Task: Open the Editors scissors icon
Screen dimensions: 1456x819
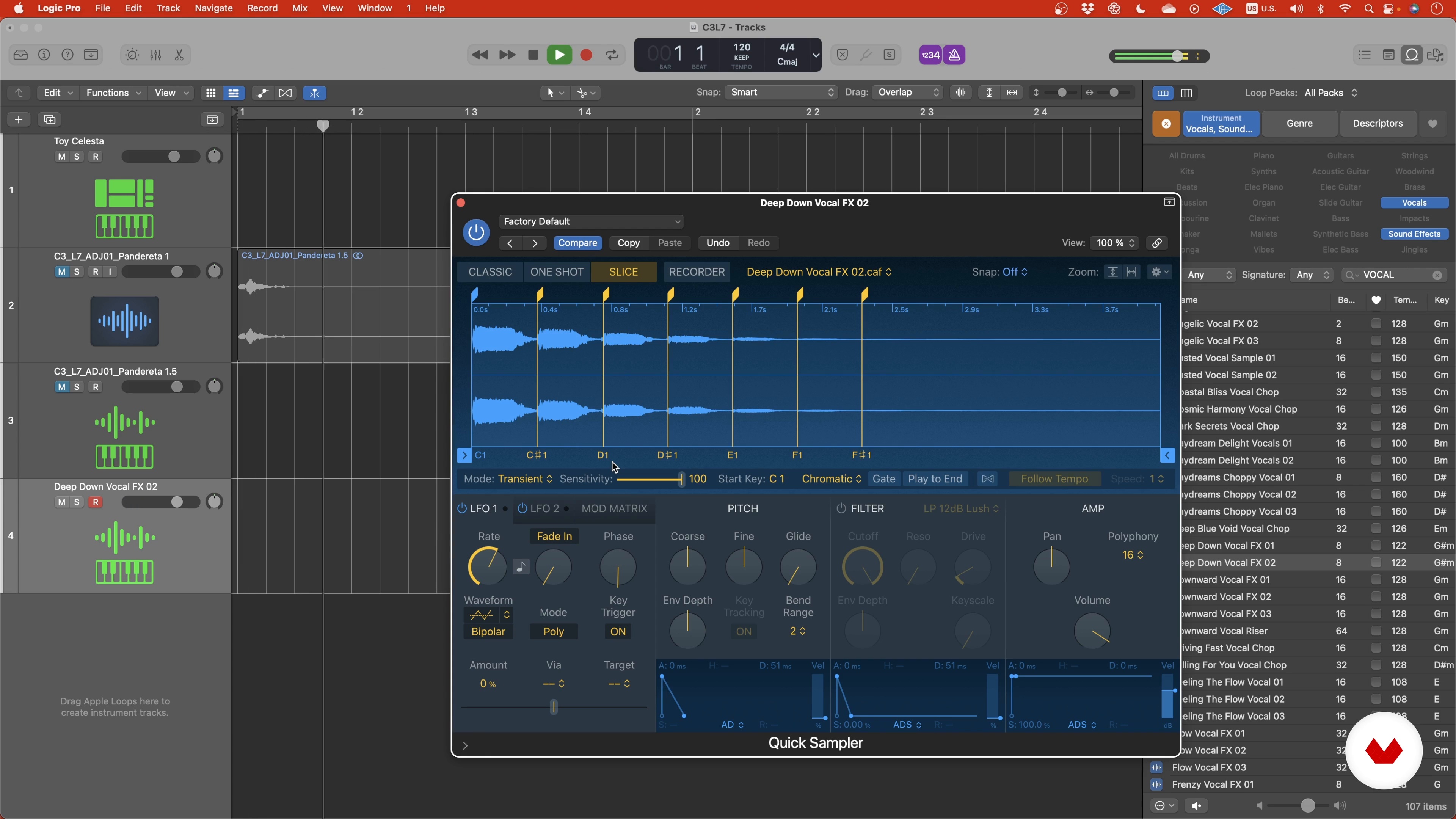Action: 179,55
